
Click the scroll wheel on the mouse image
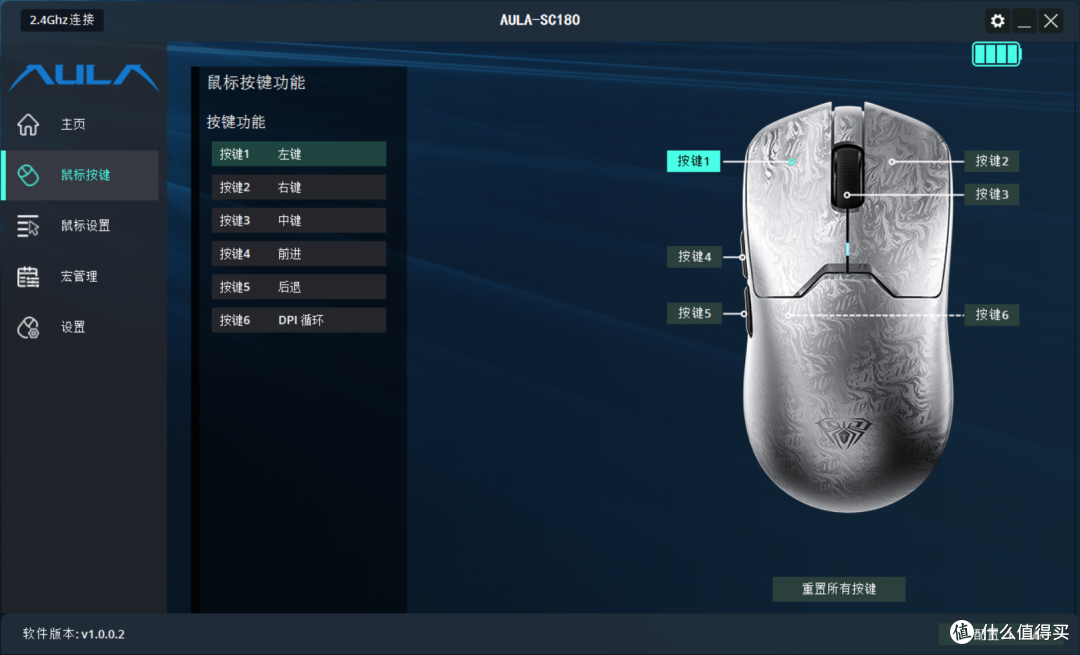point(847,175)
